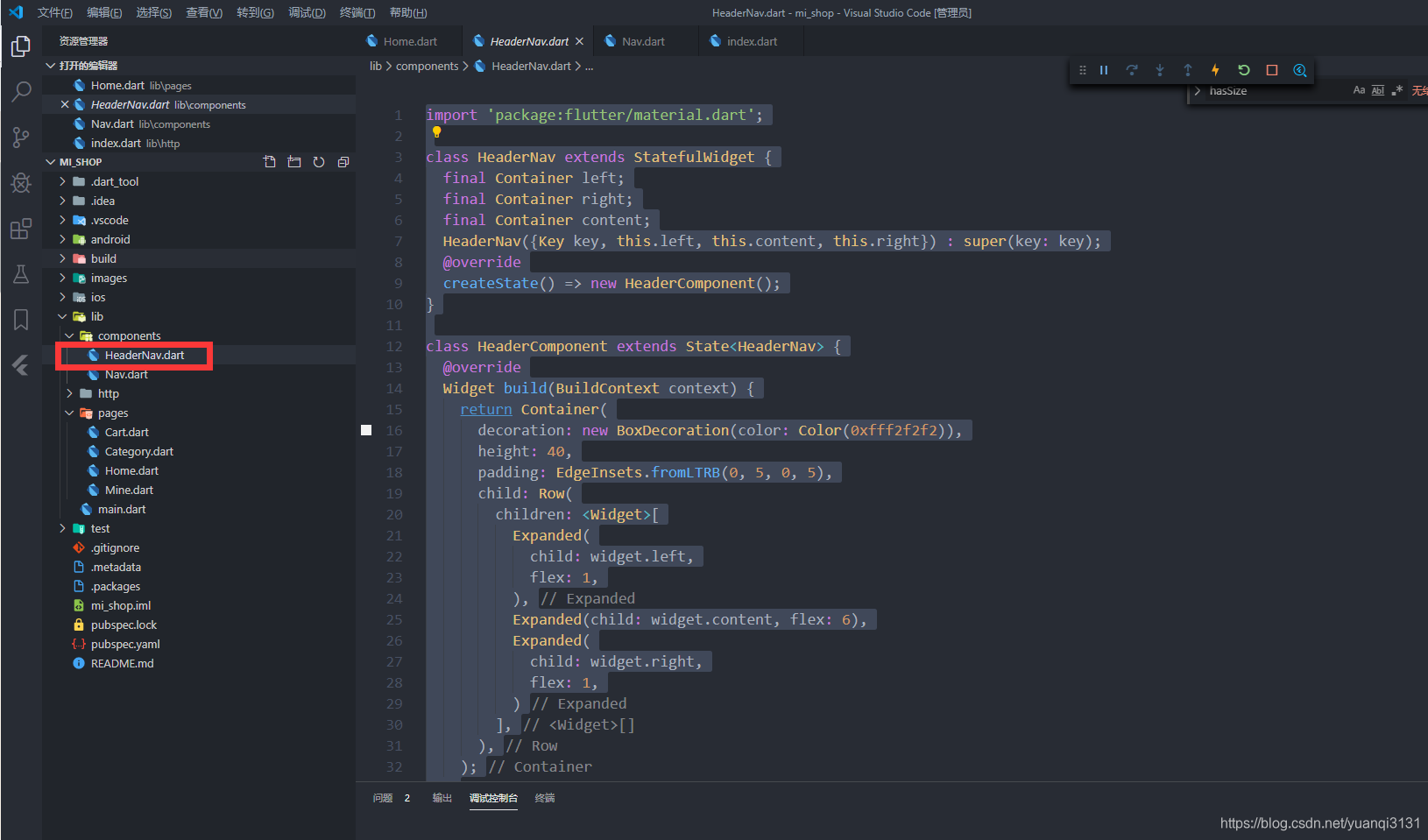Open the Search view in activity bar
1428x840 pixels.
tap(21, 91)
